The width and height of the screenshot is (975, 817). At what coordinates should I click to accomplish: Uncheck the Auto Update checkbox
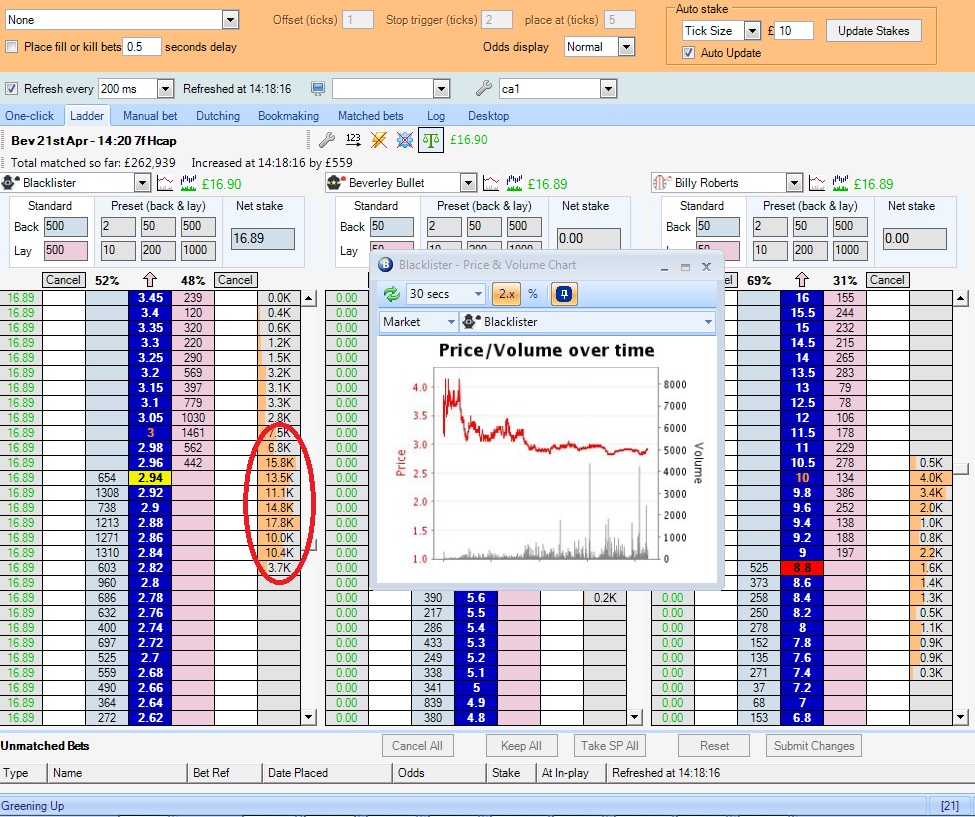(x=688, y=53)
